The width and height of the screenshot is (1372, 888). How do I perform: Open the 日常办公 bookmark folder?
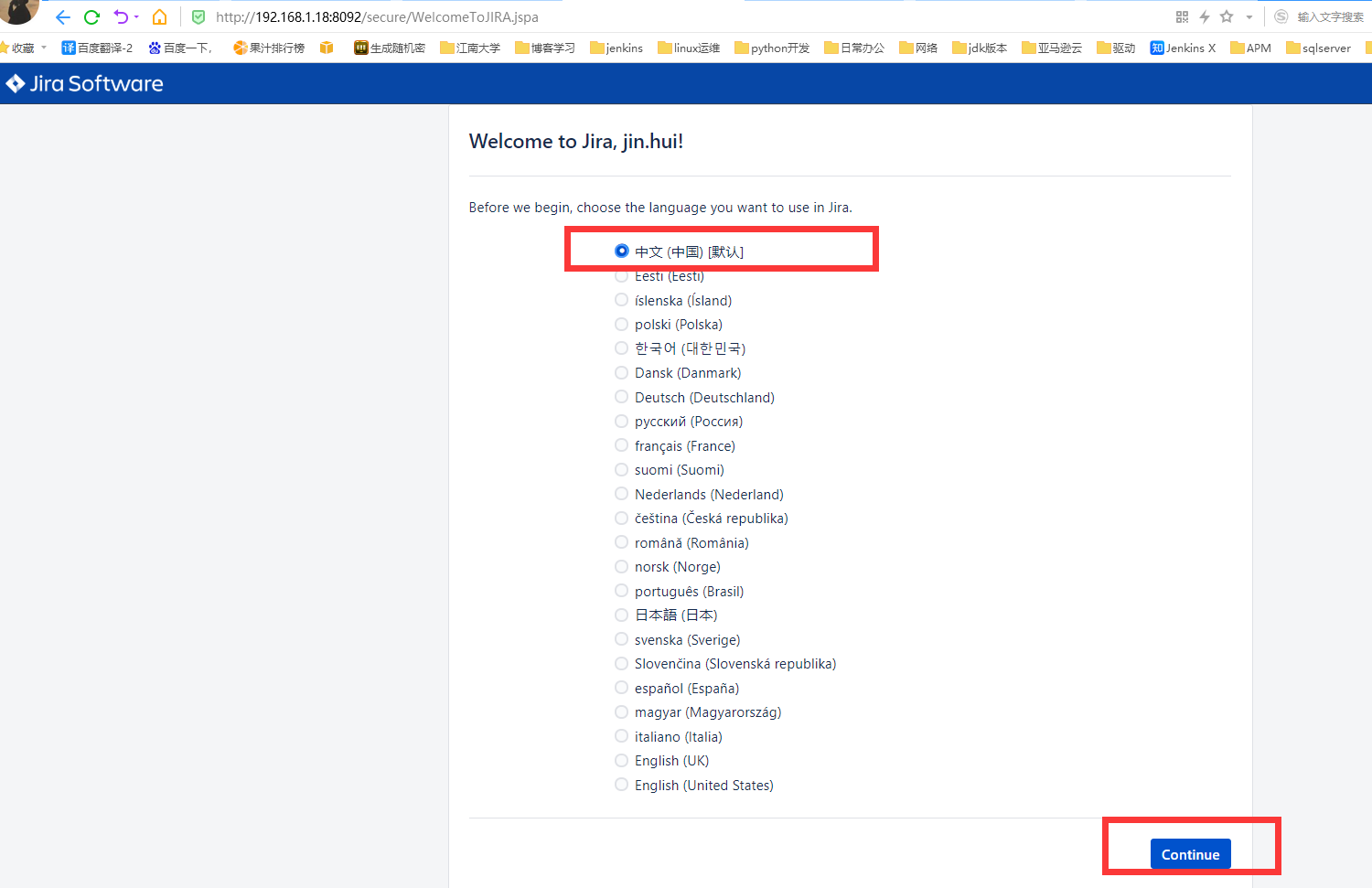click(x=854, y=48)
